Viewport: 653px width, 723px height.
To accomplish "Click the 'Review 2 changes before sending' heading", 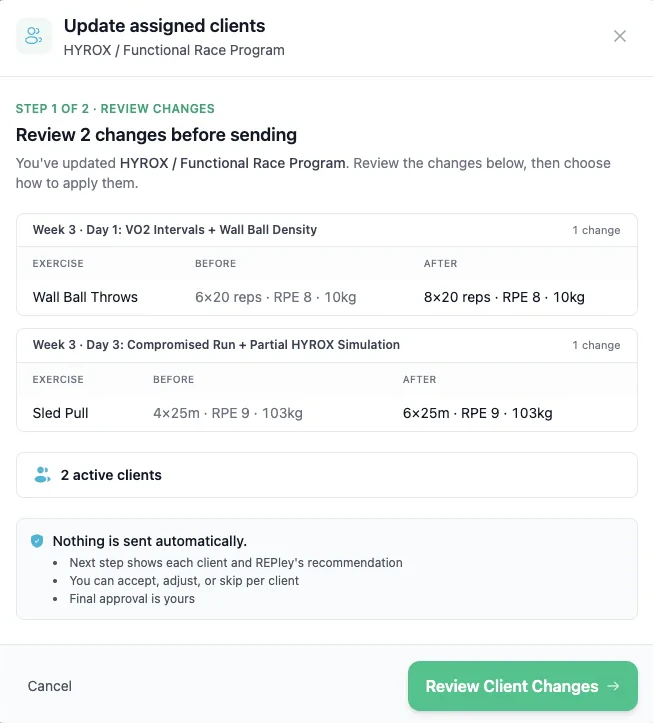I will (156, 135).
